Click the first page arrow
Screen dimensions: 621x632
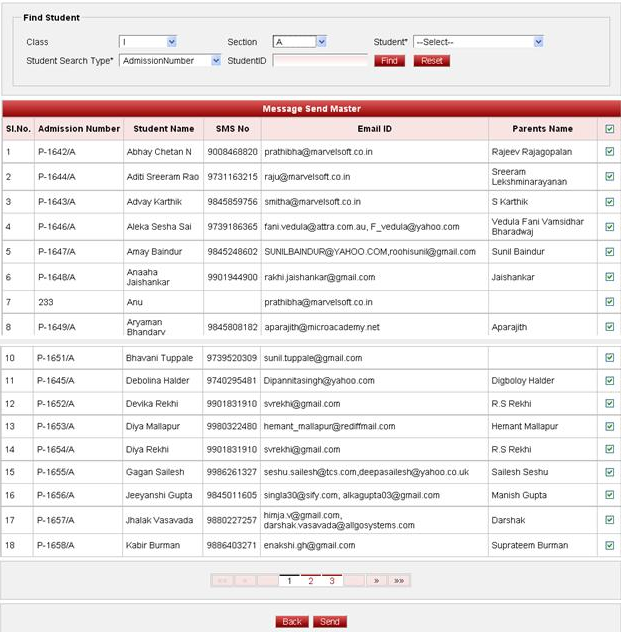(x=222, y=580)
